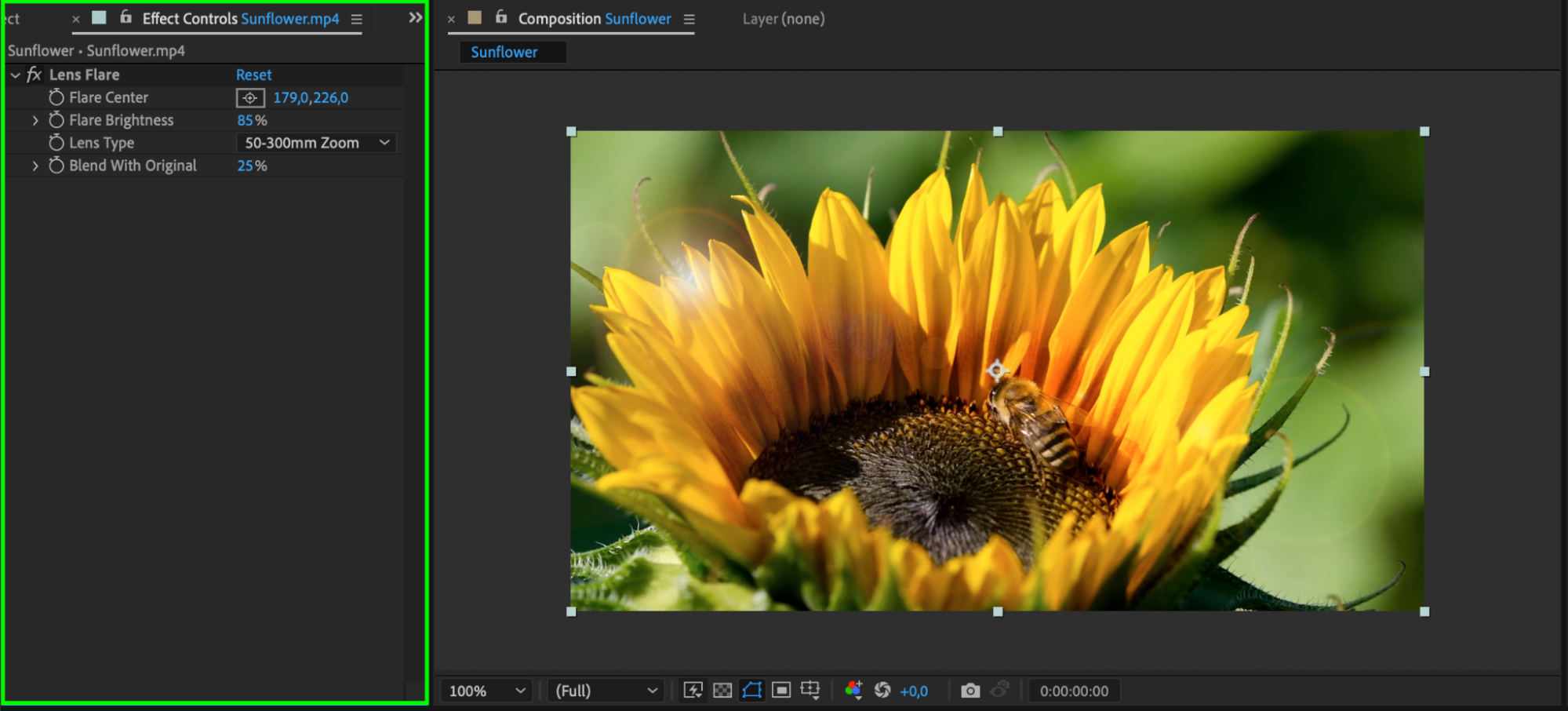Click the Reset Exposure aperture icon

click(x=882, y=691)
